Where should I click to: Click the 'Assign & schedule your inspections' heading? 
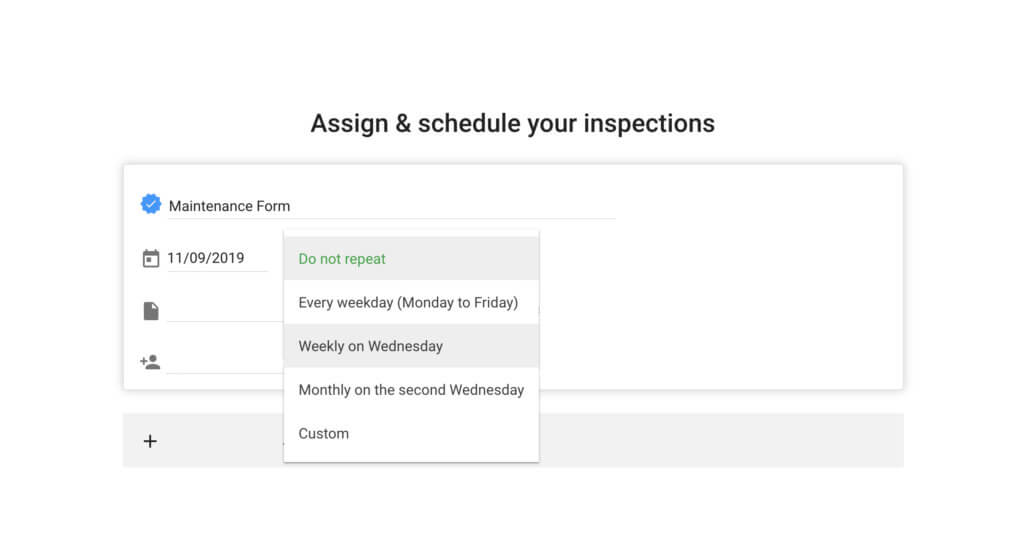point(512,124)
